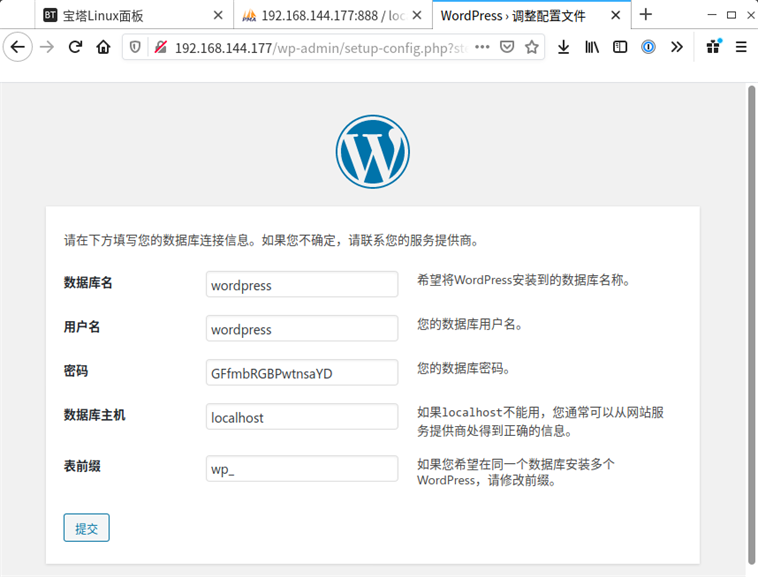758x577 pixels.
Task: Close the phpMyAdmin tab
Action: (417, 15)
